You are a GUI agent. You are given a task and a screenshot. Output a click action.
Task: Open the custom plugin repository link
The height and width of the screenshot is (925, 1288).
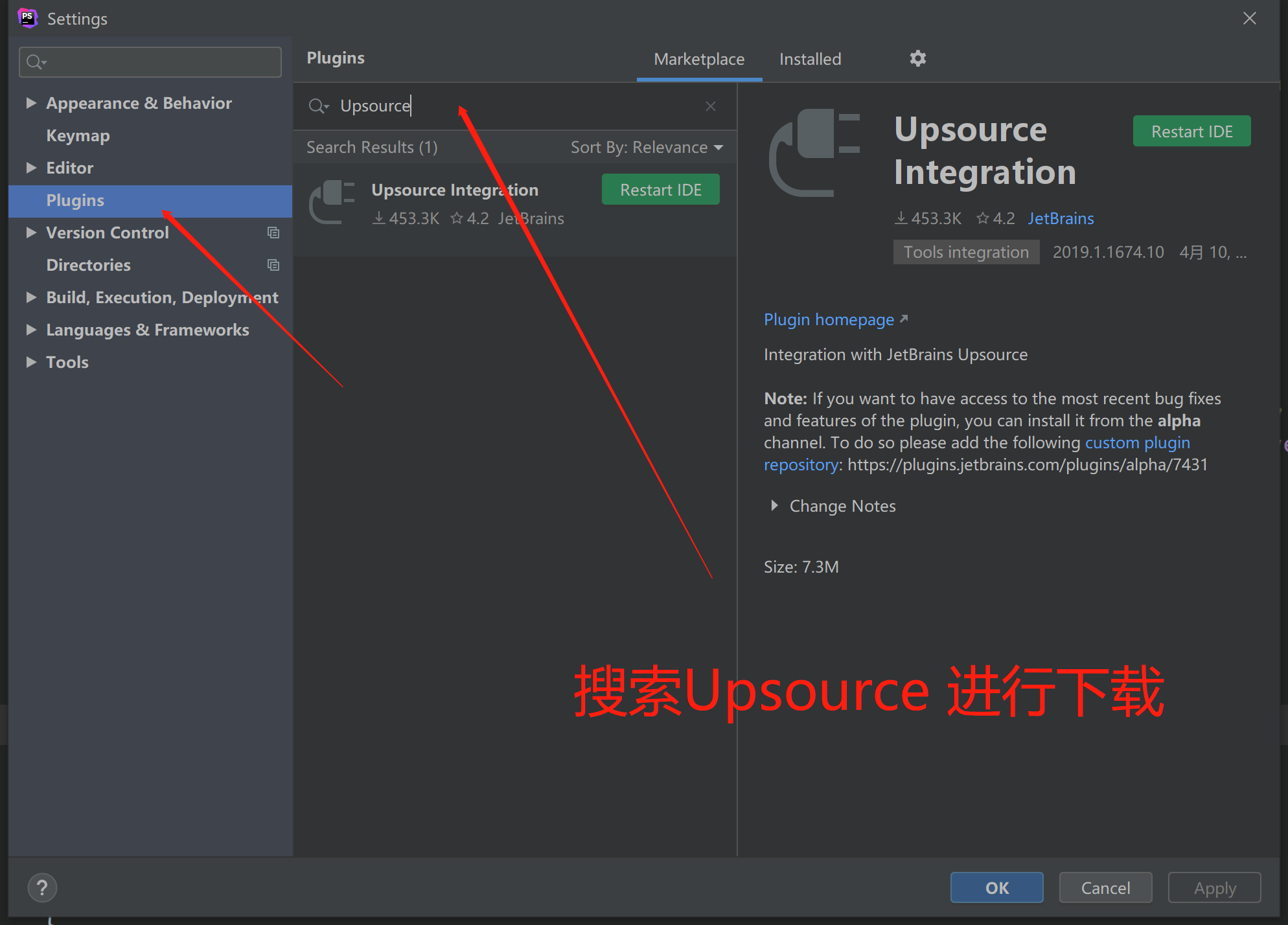coord(1137,443)
